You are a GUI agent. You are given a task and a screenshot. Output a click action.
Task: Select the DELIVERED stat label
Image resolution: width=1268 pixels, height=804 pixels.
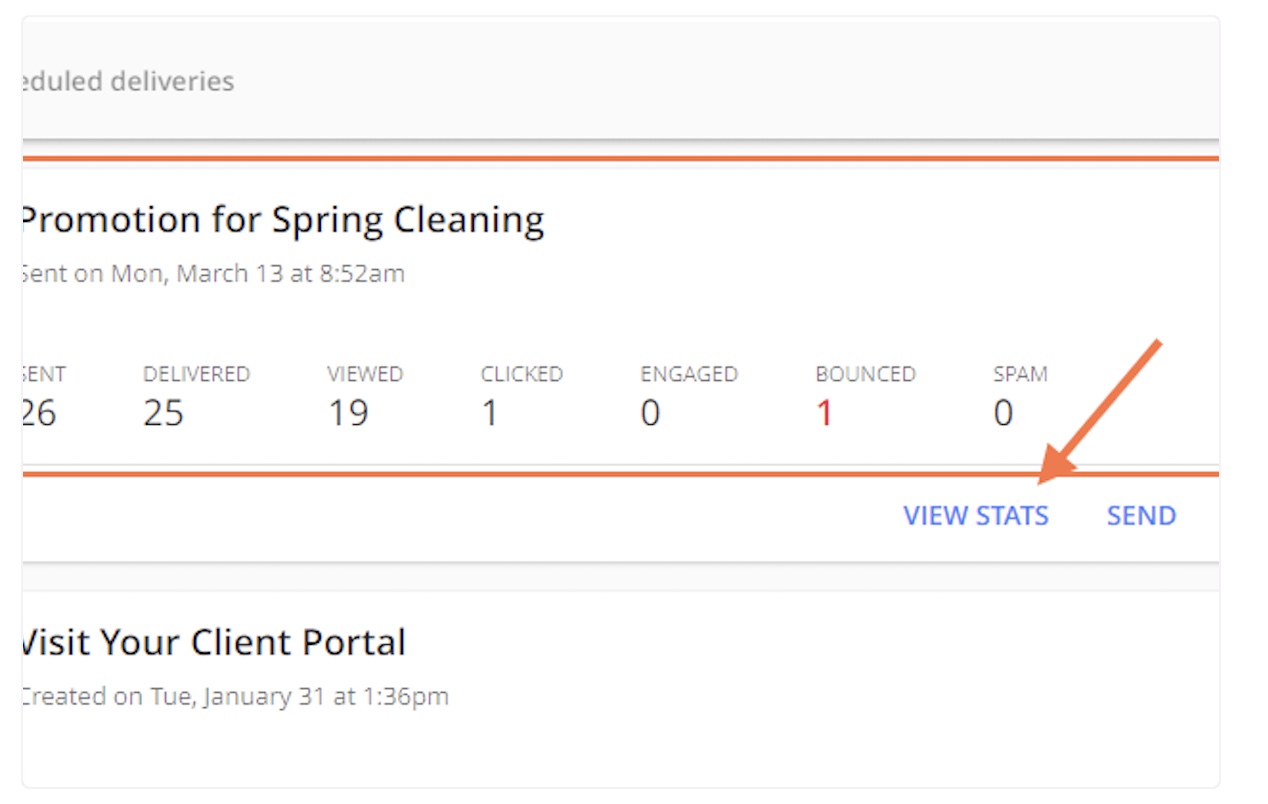coord(196,375)
